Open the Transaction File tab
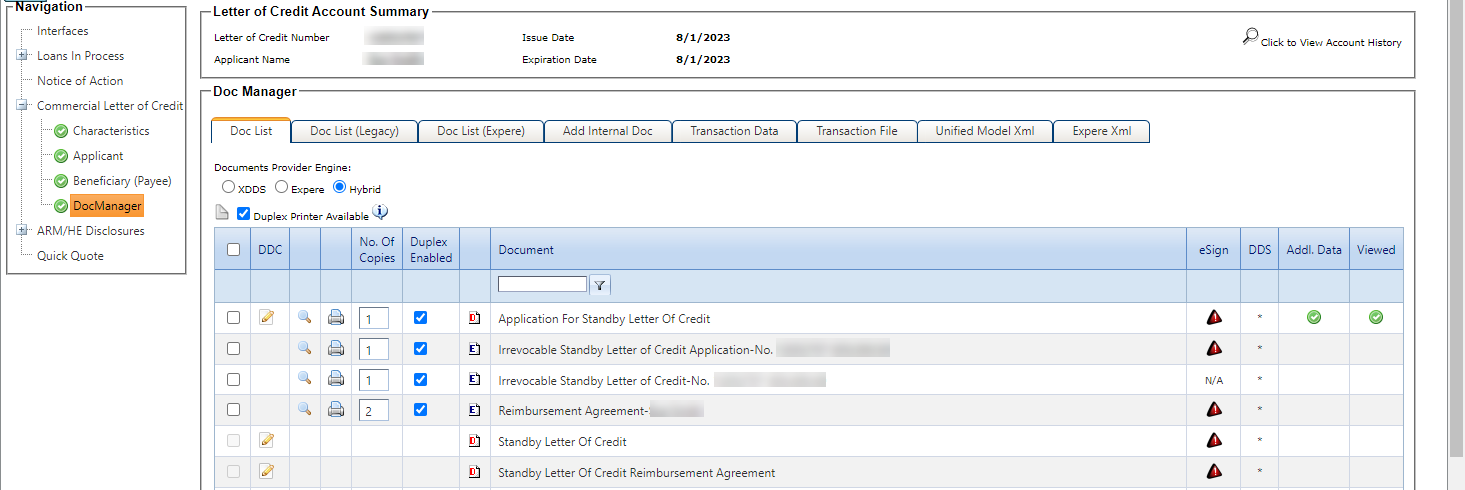The width and height of the screenshot is (1465, 490). tap(857, 131)
